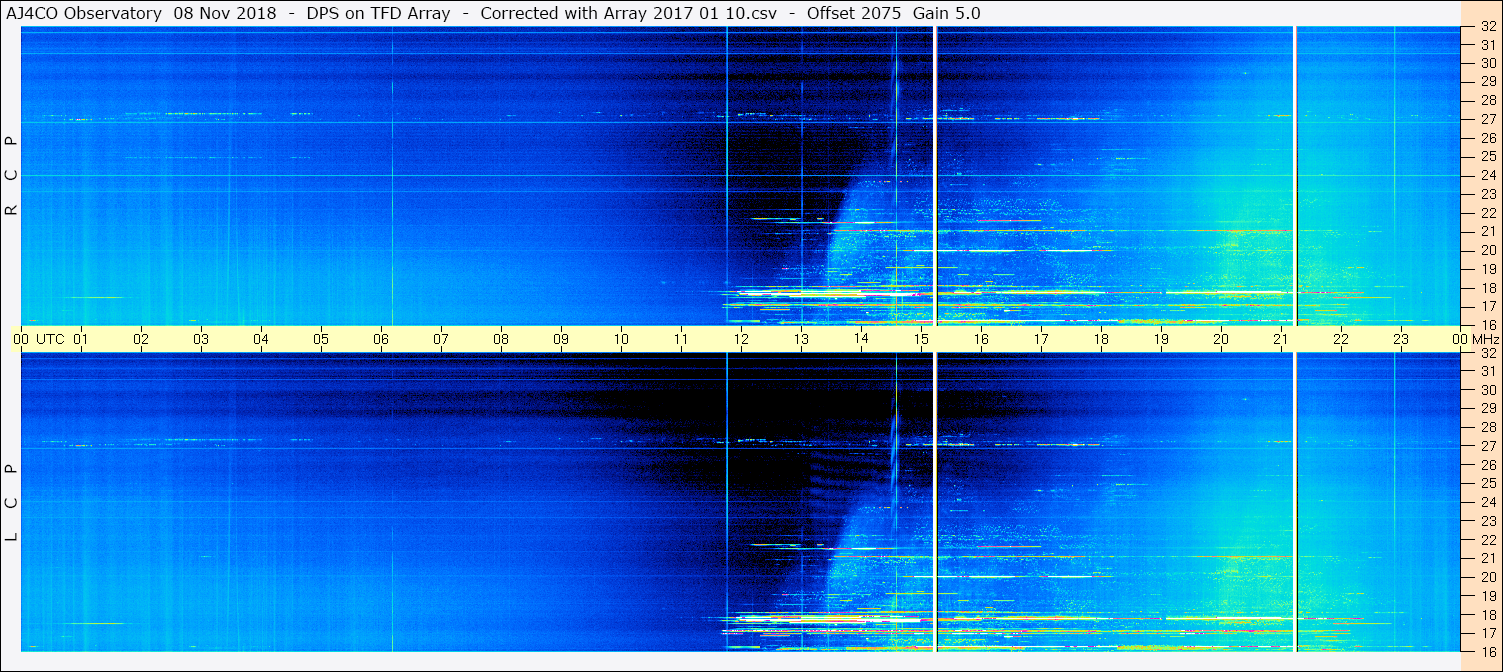Click 27 on LCP panel frequency scale

pyautogui.click(x=1488, y=446)
